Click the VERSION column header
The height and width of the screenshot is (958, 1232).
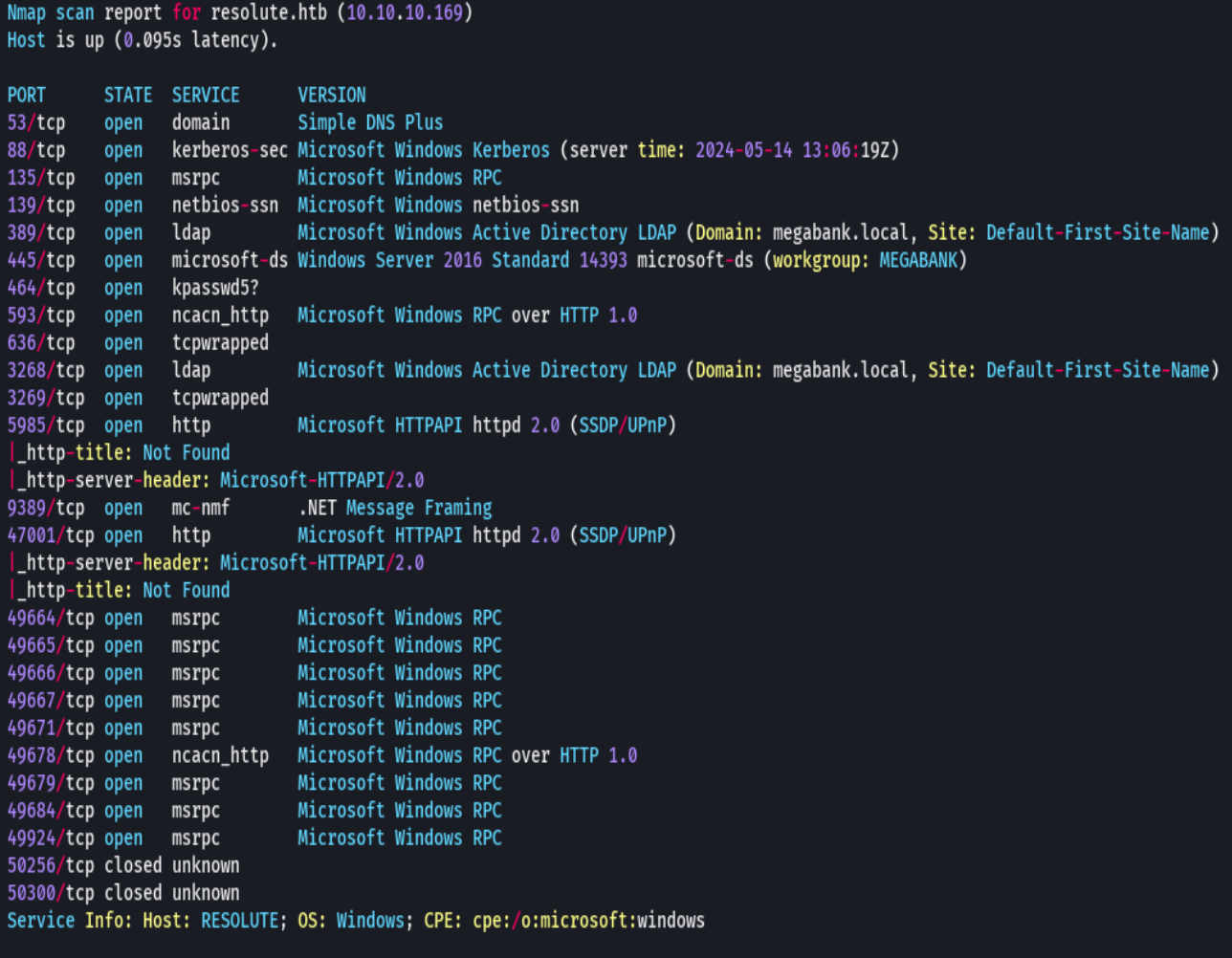(x=331, y=95)
